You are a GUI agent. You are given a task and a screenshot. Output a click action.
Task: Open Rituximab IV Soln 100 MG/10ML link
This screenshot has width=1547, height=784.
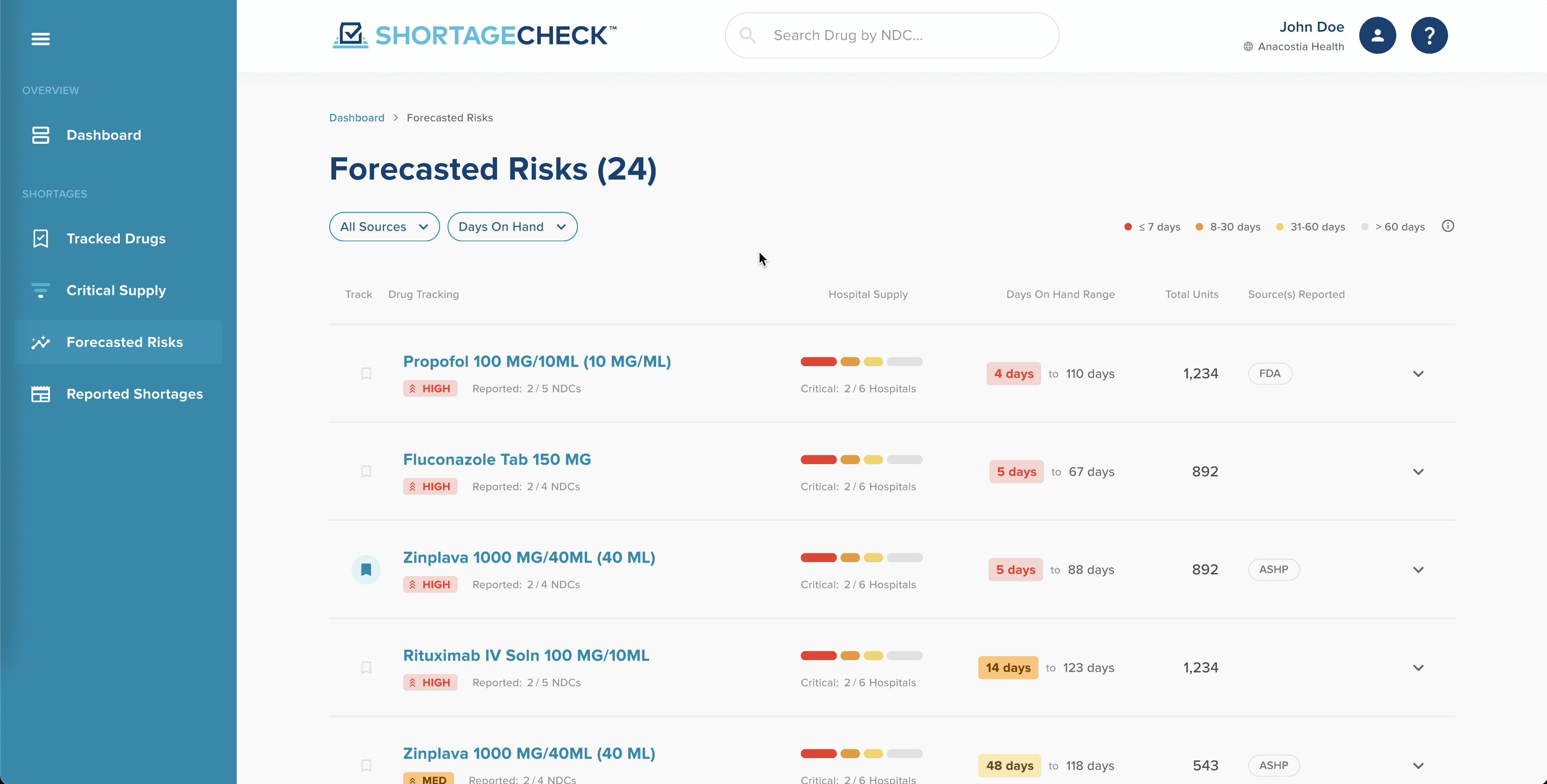pyautogui.click(x=526, y=655)
